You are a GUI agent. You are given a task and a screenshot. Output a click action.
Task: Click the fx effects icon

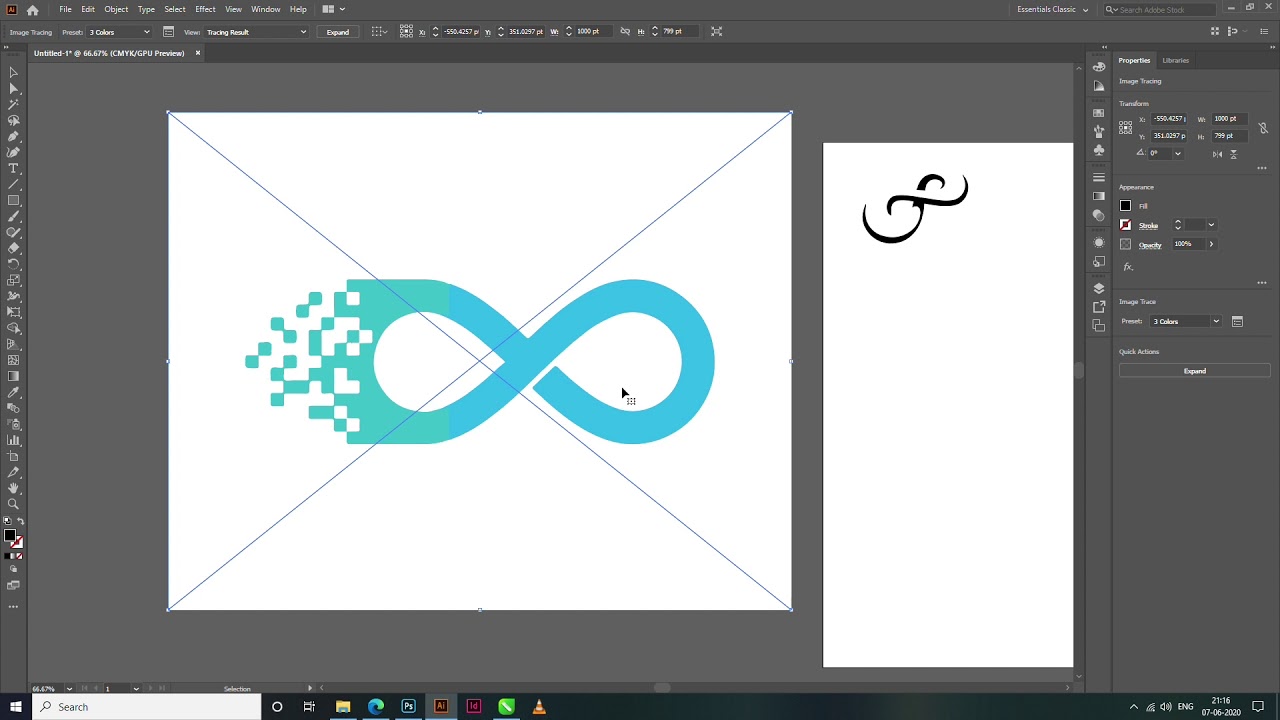click(1128, 267)
